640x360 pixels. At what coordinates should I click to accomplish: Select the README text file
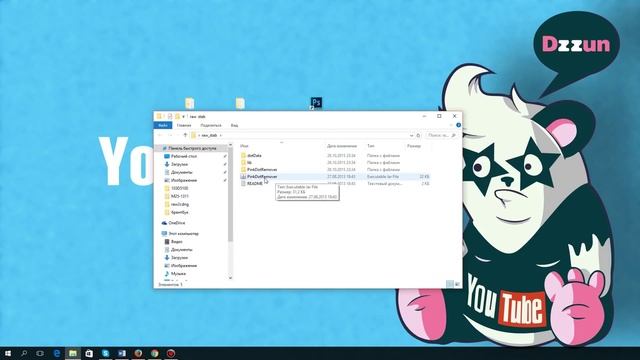point(255,184)
